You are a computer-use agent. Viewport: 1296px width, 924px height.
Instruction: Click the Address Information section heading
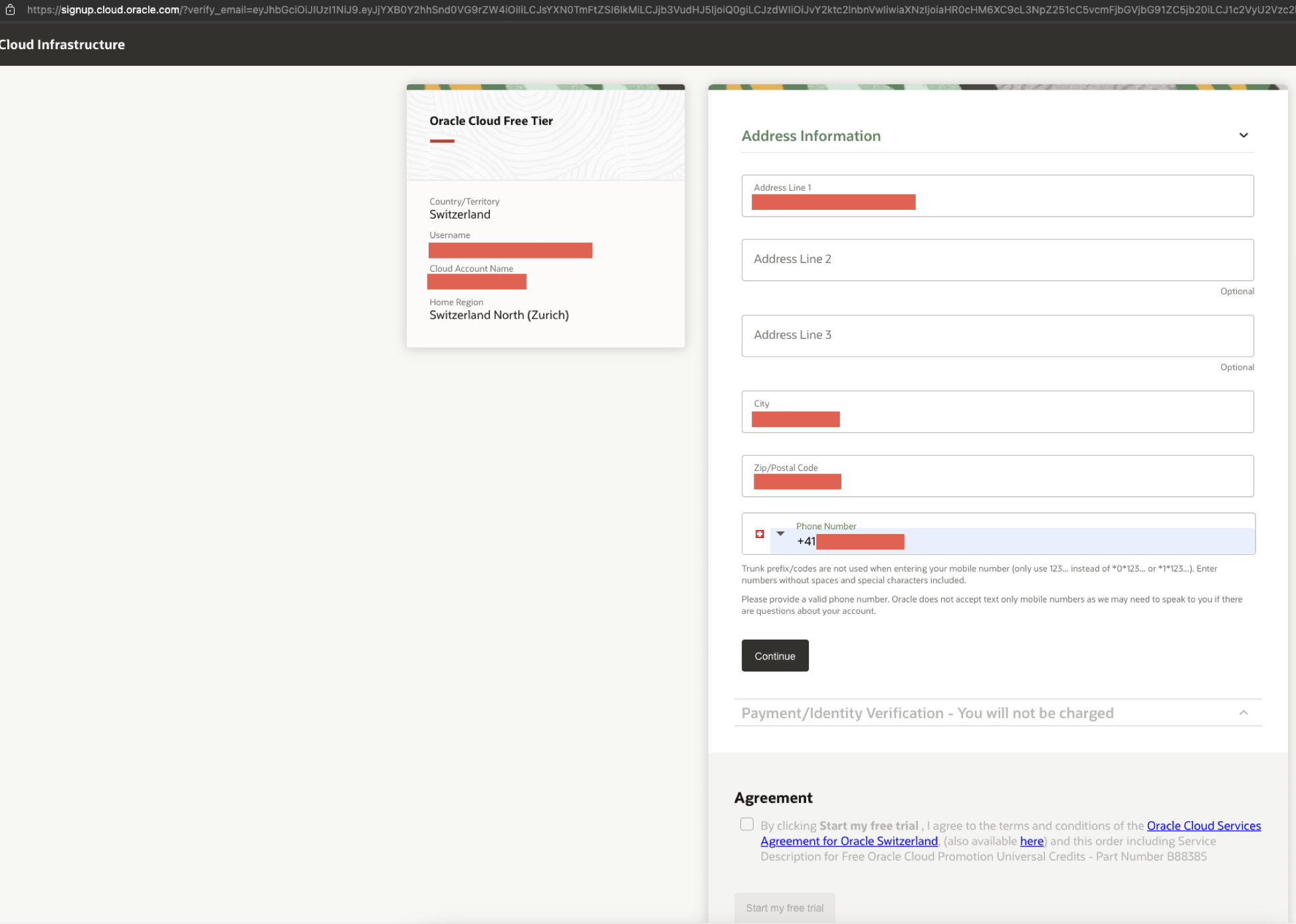(811, 136)
